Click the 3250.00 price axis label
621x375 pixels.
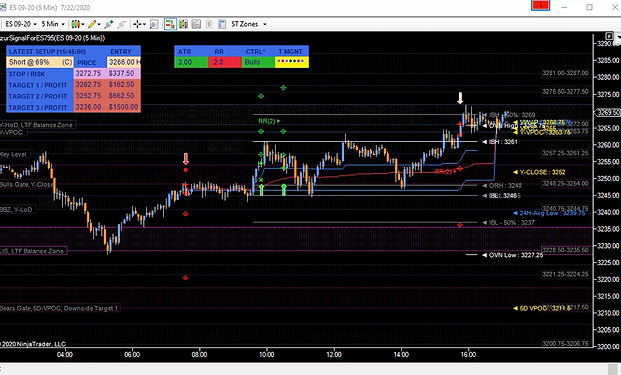point(608,179)
